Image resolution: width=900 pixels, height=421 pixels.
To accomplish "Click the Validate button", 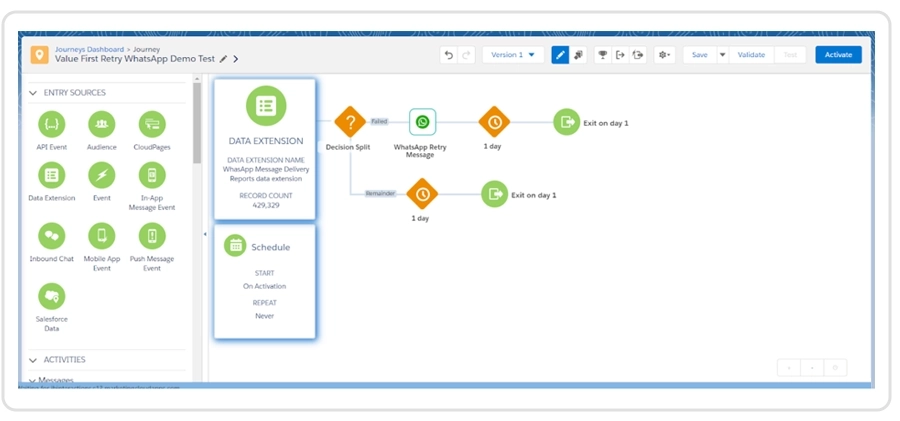I will (x=751, y=55).
